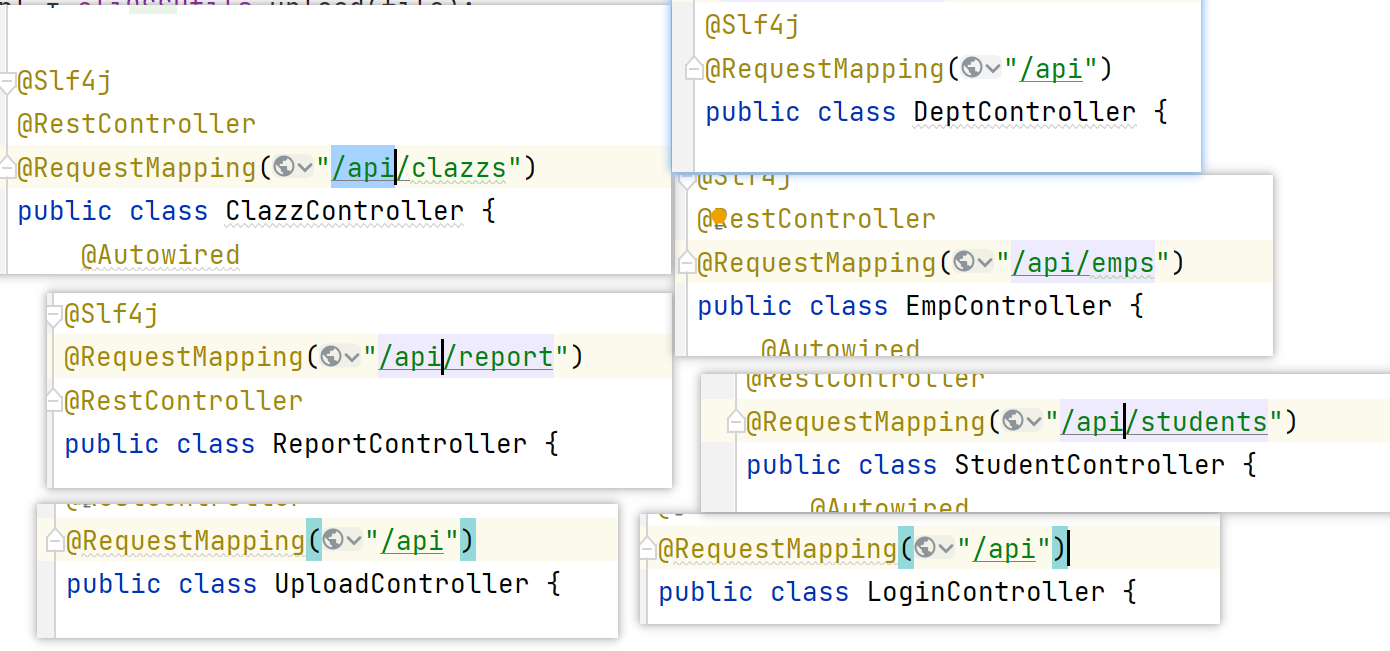Click the globe icon beside "/api/students"
Screen dimensions: 1390x651
tap(1013, 421)
